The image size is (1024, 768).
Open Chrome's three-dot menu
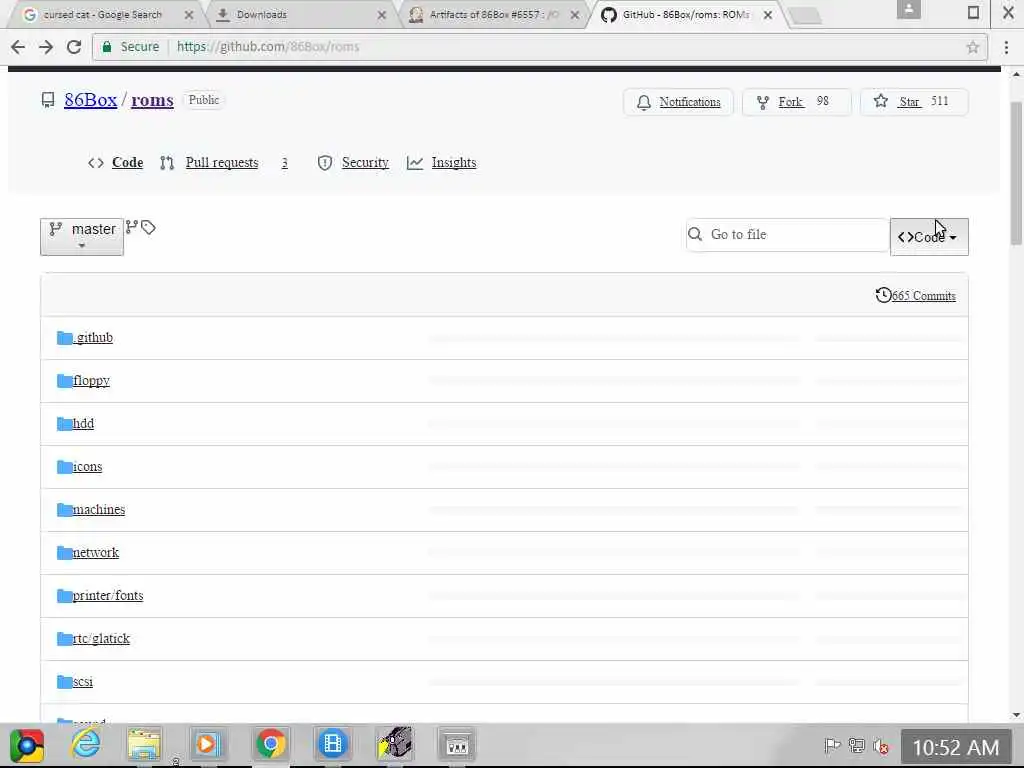[x=1006, y=47]
